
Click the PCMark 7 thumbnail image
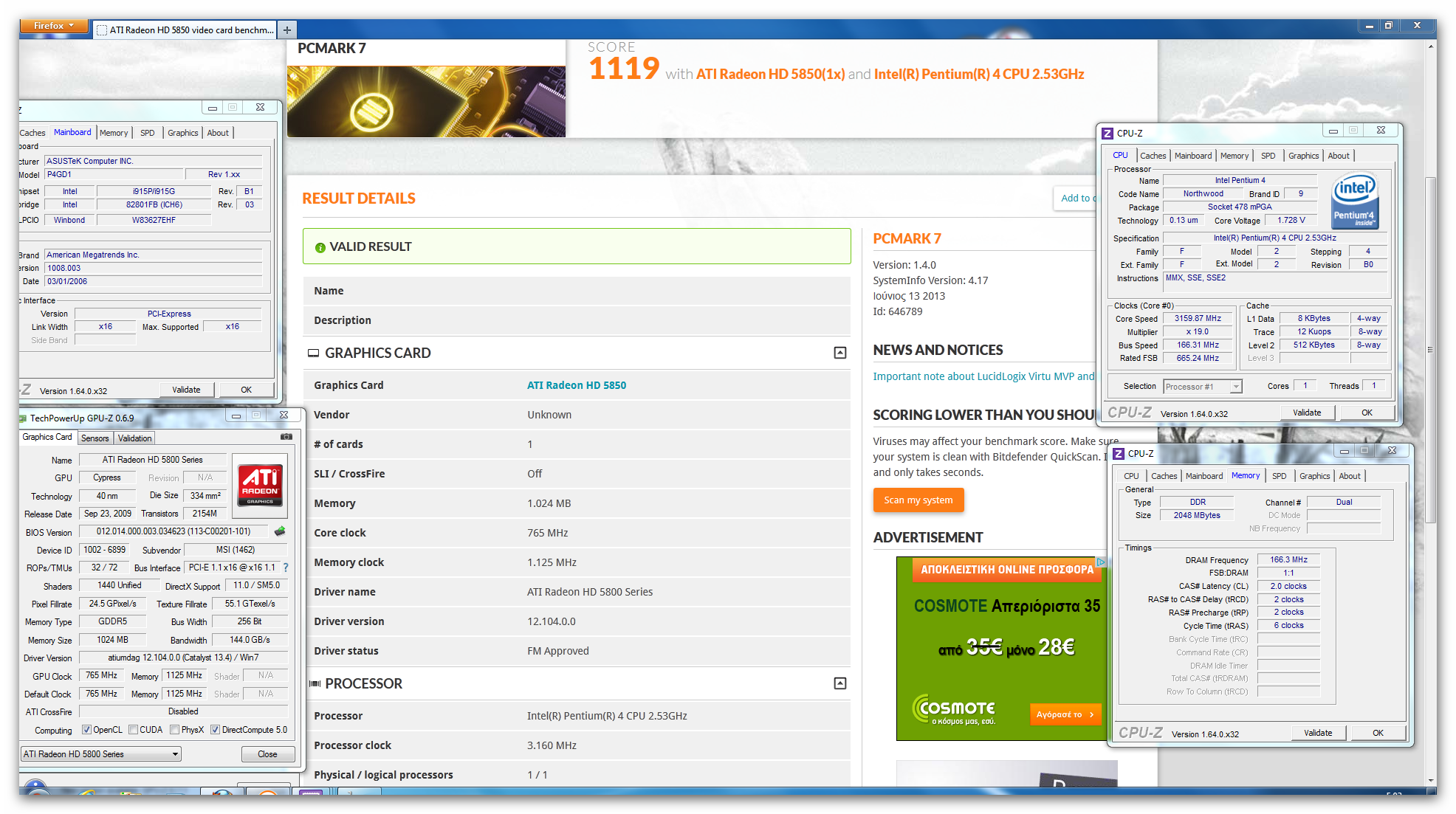[426, 102]
